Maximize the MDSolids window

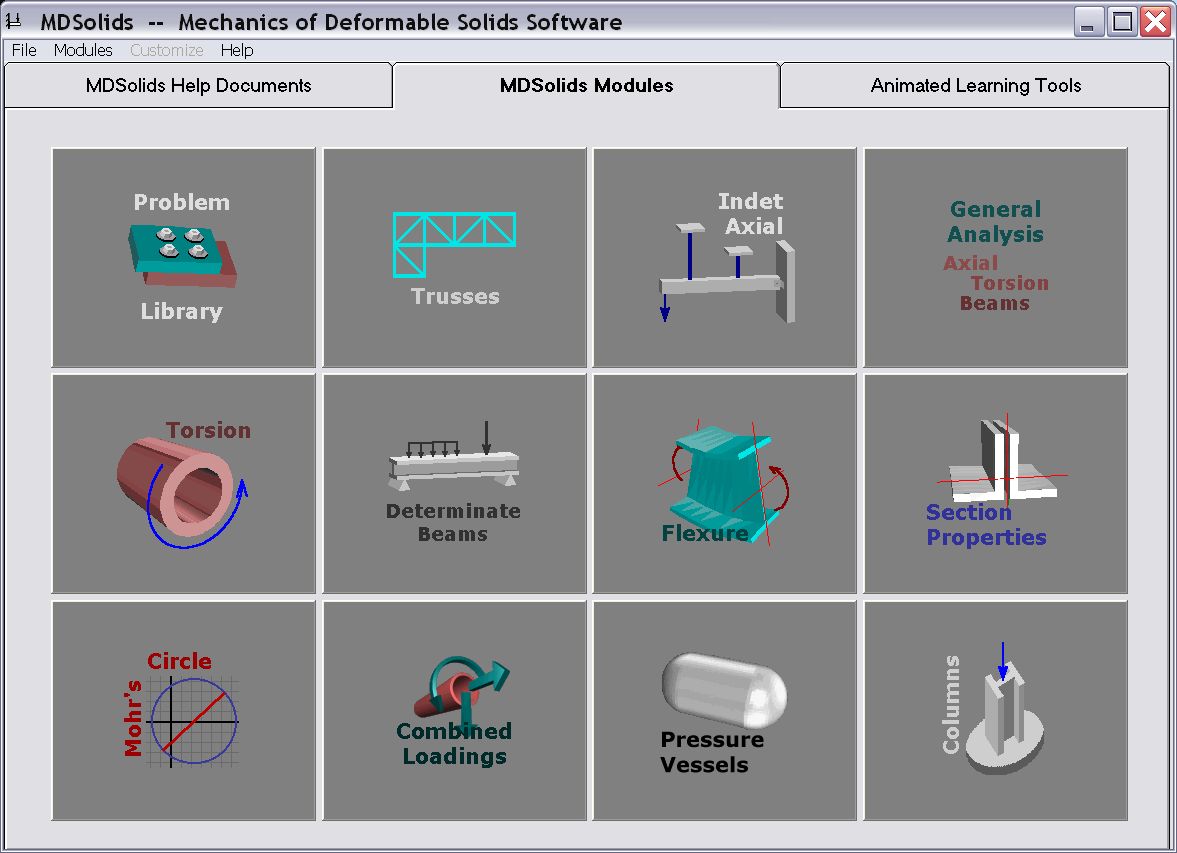pyautogui.click(x=1122, y=21)
